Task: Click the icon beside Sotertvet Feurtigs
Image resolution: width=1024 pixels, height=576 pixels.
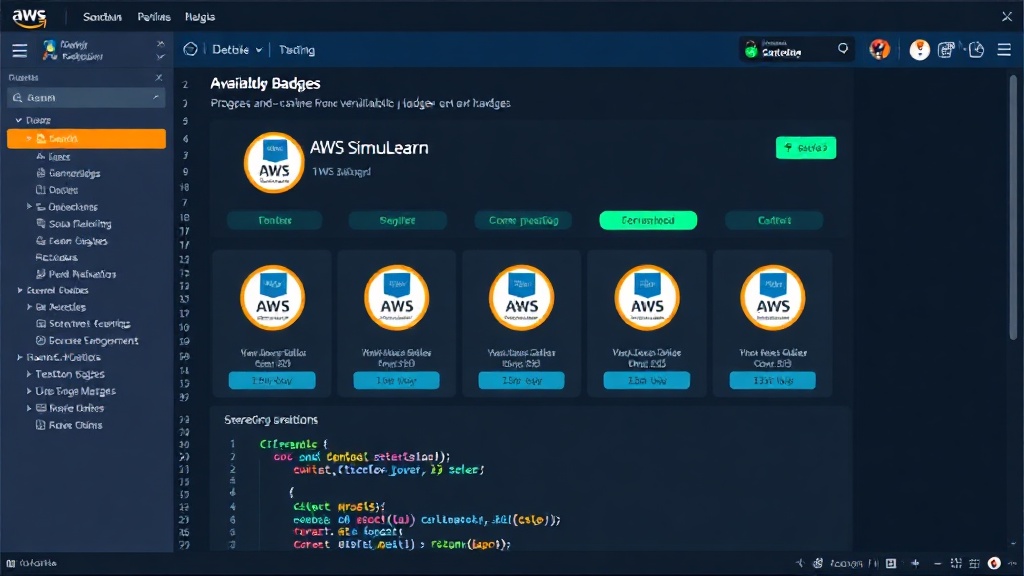Action: click(x=40, y=323)
